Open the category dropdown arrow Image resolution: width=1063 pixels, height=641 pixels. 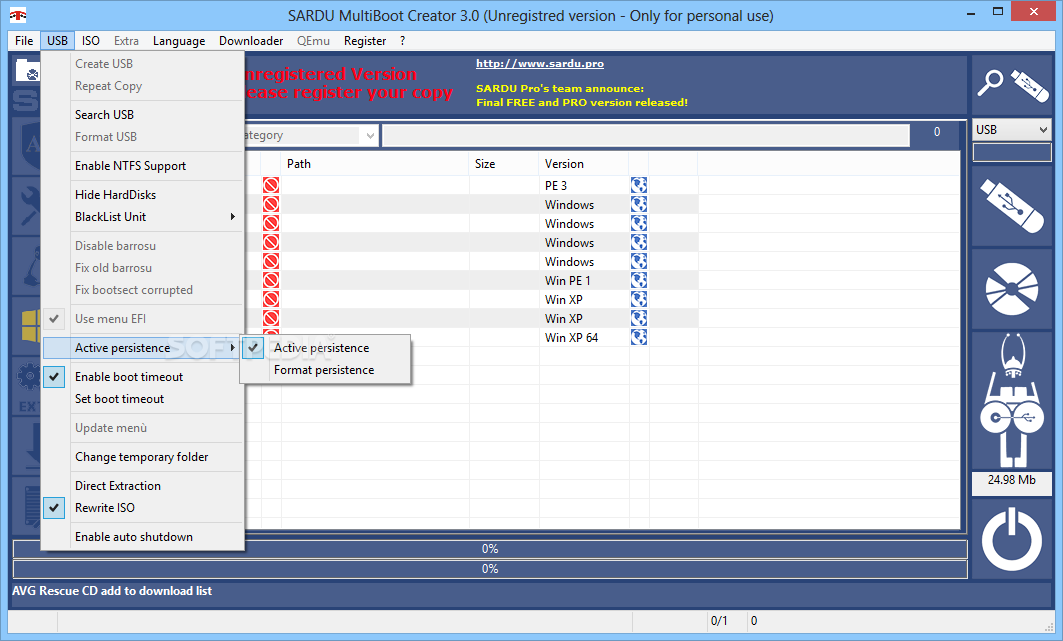(x=370, y=136)
